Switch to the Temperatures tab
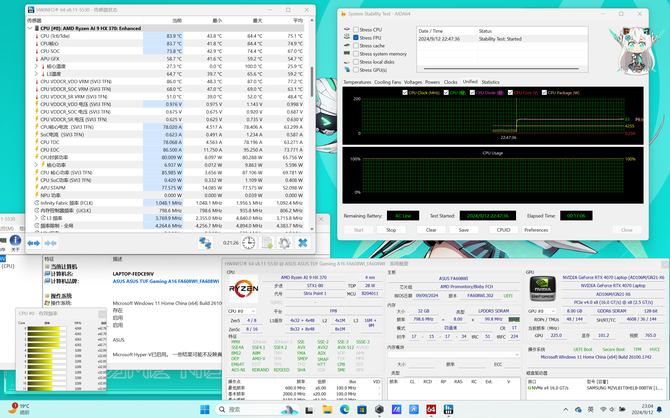 pos(357,82)
